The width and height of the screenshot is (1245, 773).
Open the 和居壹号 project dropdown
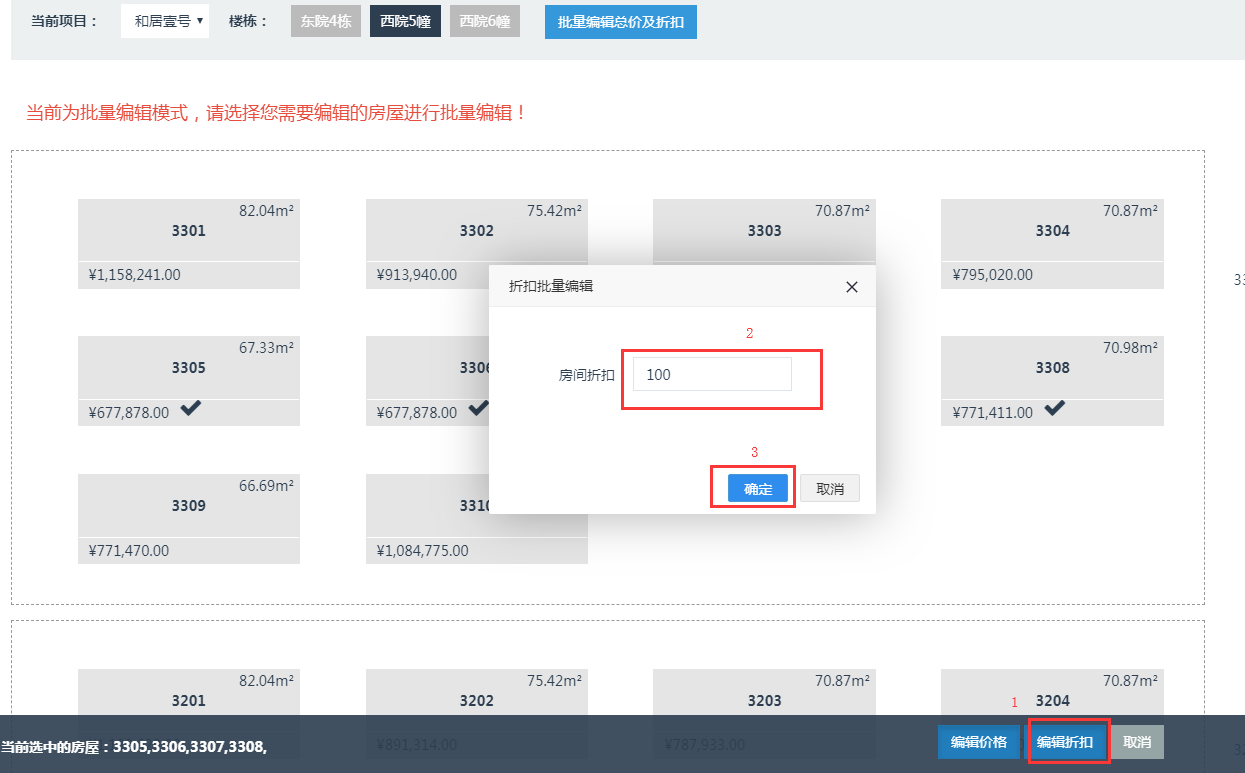(165, 21)
